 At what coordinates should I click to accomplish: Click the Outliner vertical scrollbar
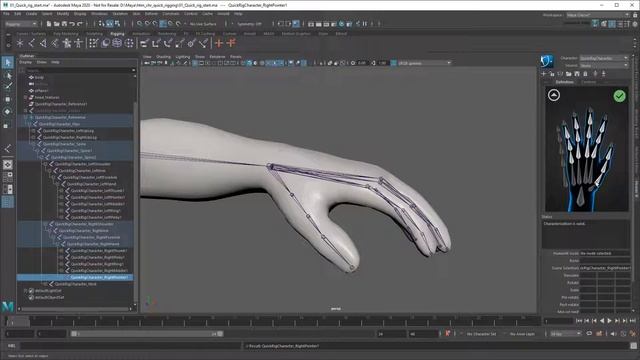tap(135, 200)
